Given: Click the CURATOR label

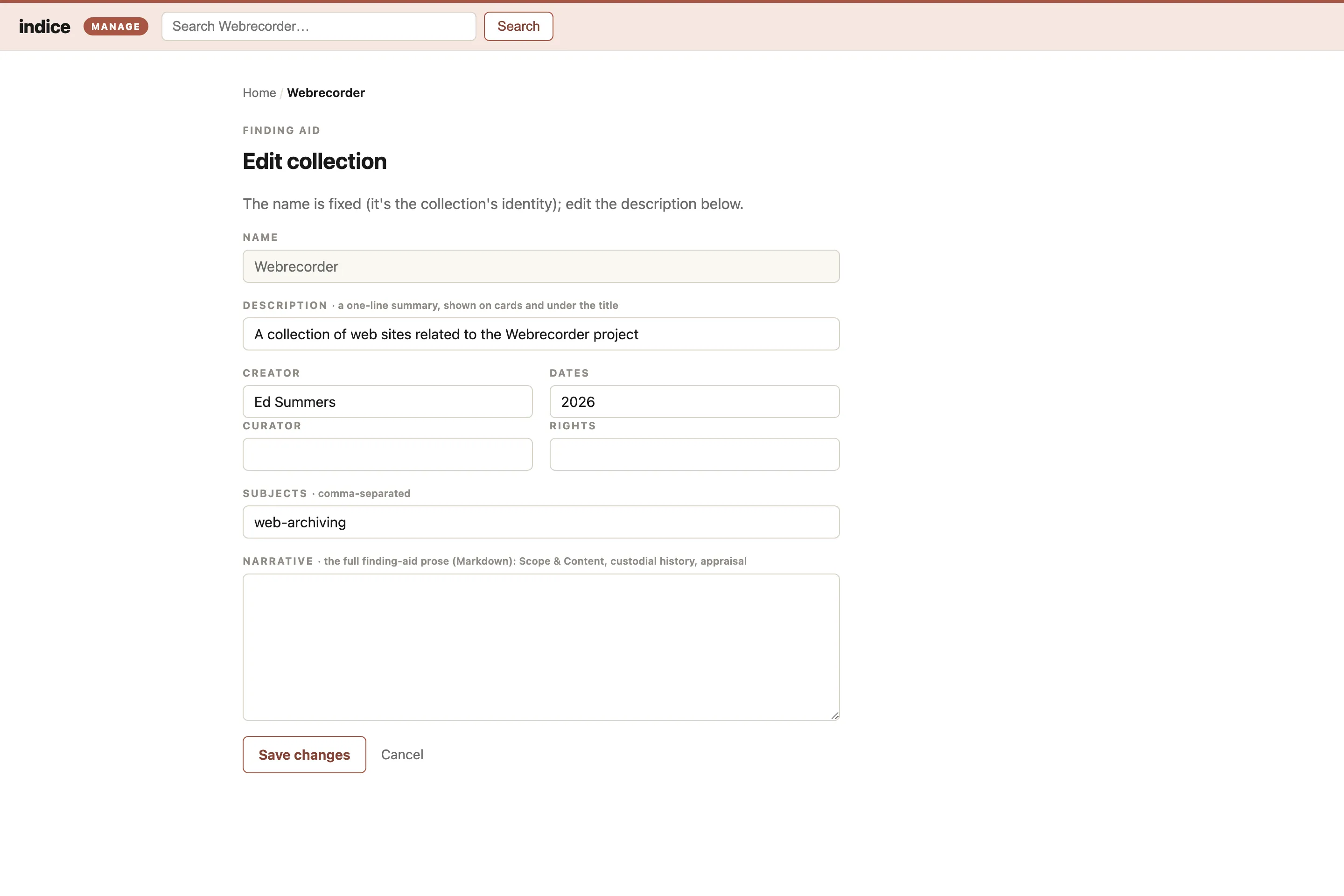Looking at the screenshot, I should tap(272, 426).
